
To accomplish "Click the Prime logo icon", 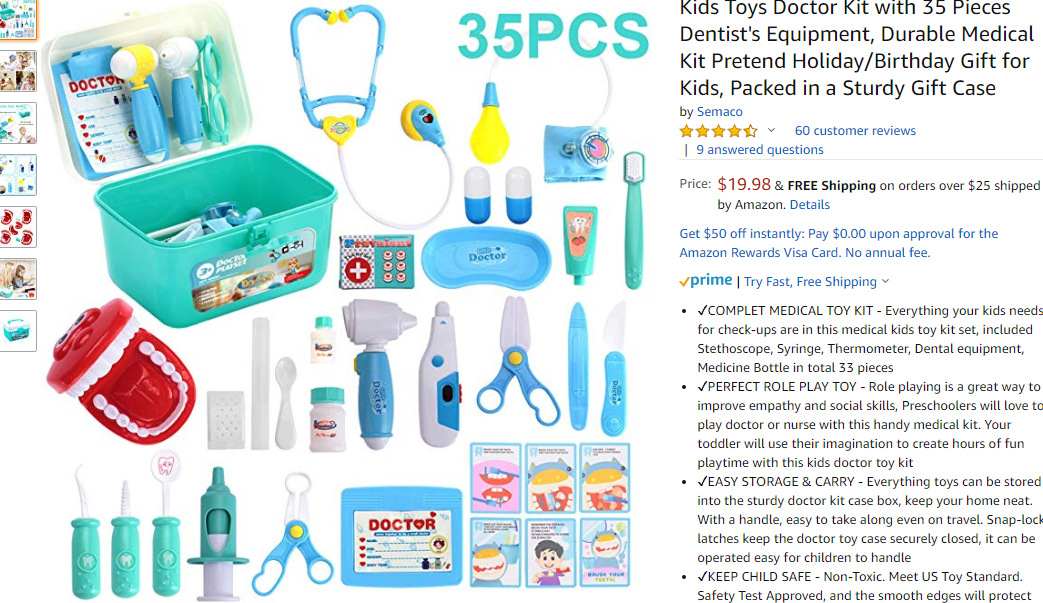I will [x=706, y=281].
